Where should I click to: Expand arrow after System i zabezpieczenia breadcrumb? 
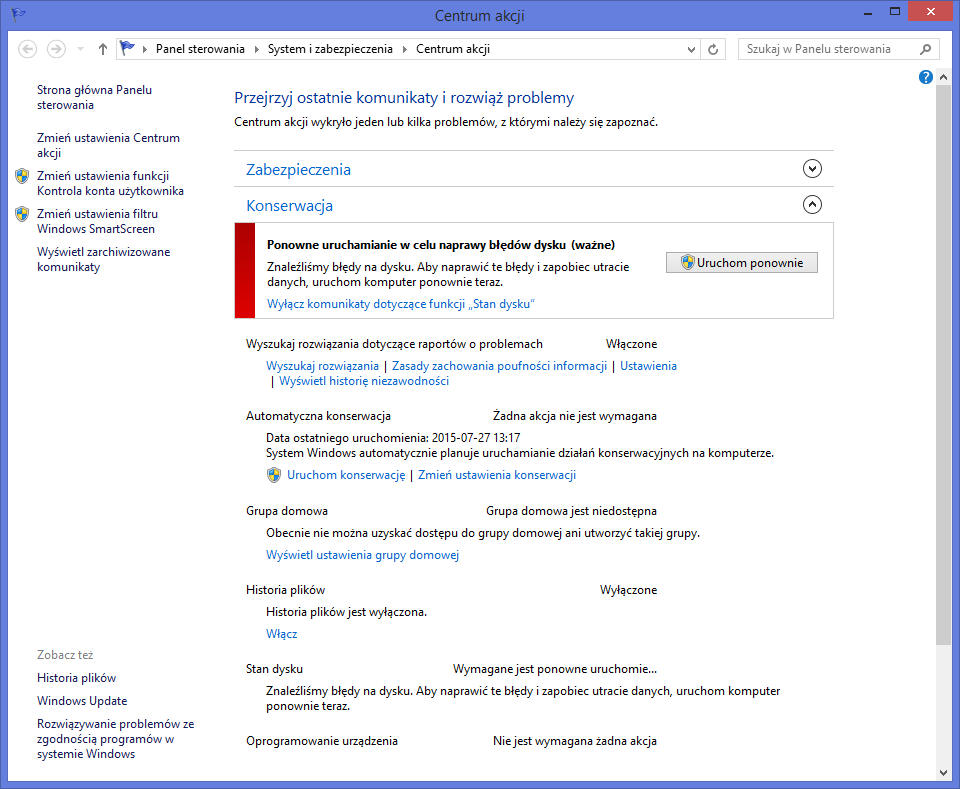point(405,50)
